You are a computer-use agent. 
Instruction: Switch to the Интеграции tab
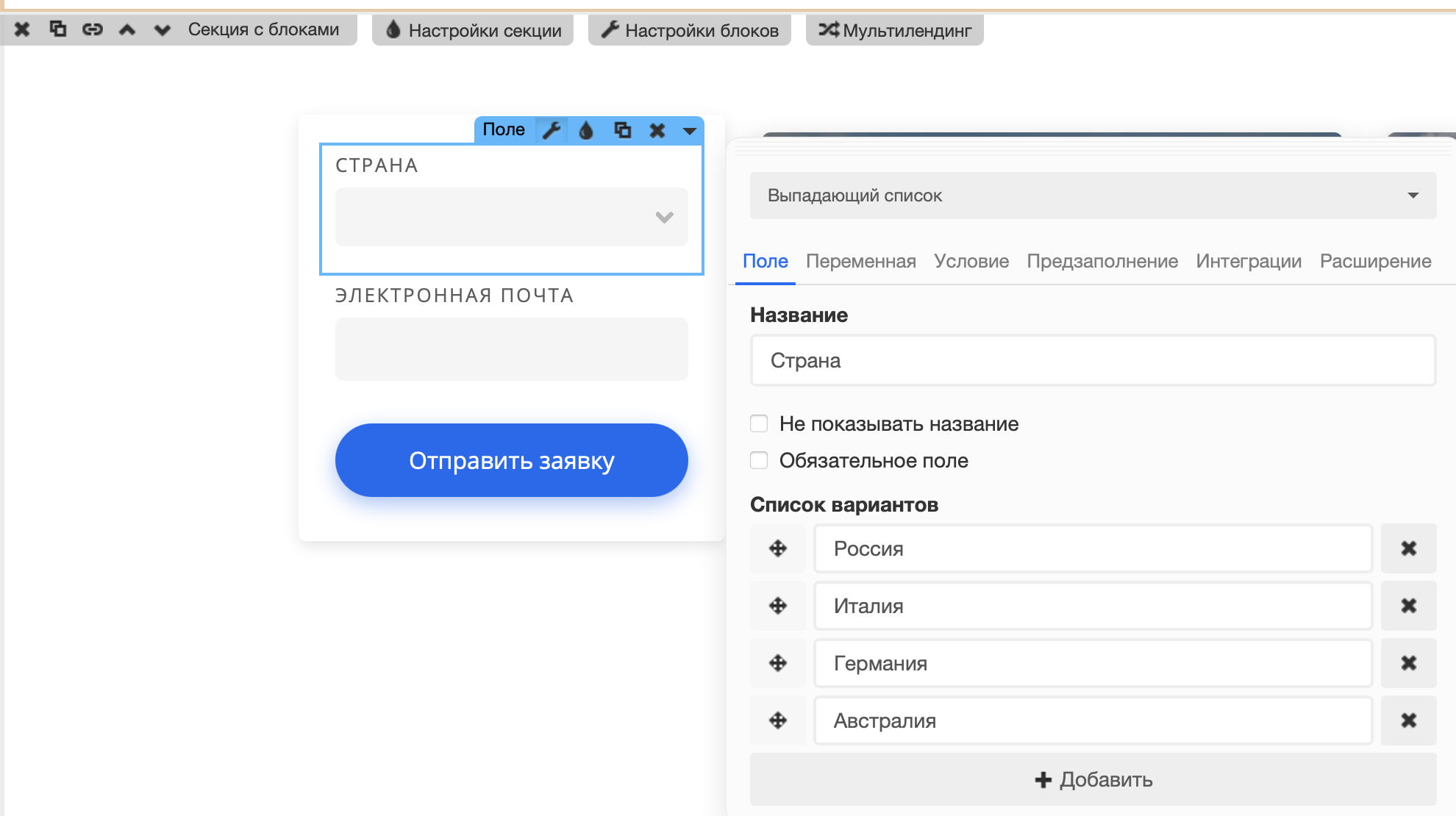pos(1249,261)
